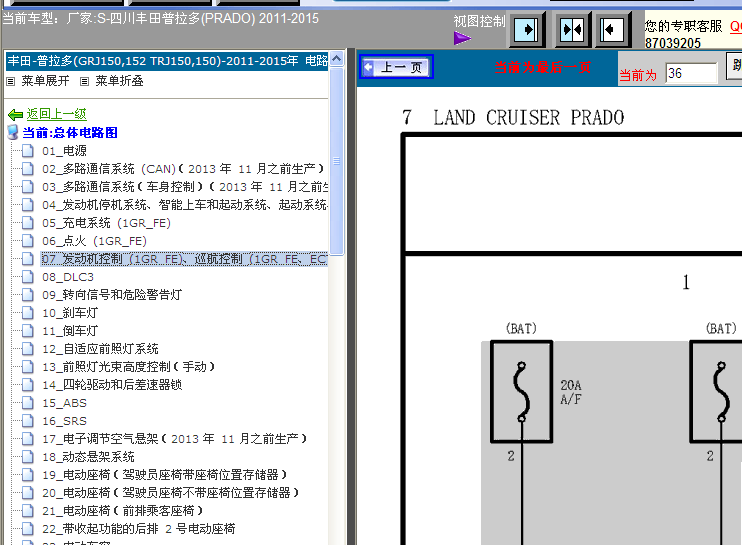742x545 pixels.
Task: Open 04_发动机停机系统 entry
Action: [185, 205]
